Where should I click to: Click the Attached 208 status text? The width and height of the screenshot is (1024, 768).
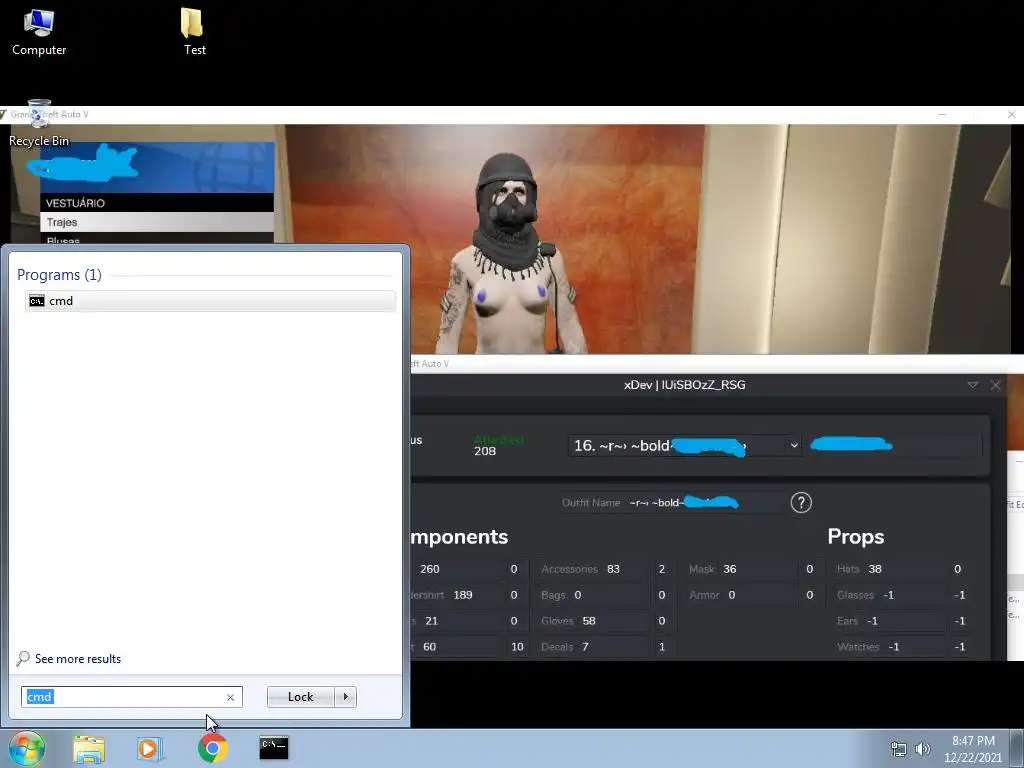(x=499, y=445)
